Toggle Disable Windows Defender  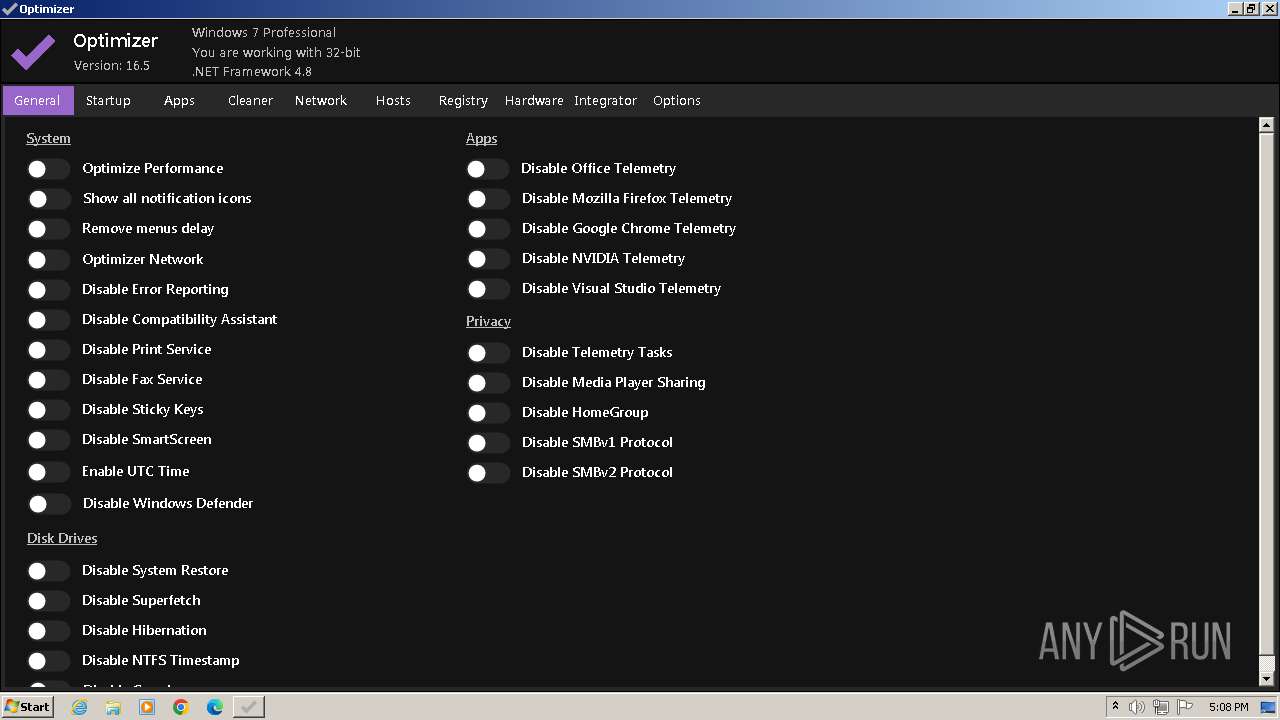pos(48,504)
